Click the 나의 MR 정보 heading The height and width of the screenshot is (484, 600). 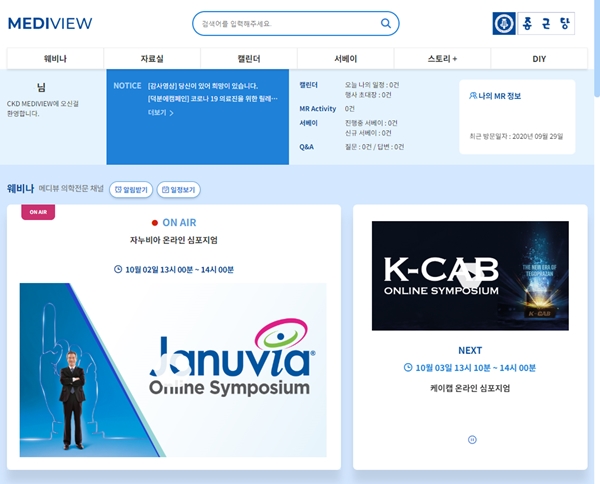click(x=499, y=96)
